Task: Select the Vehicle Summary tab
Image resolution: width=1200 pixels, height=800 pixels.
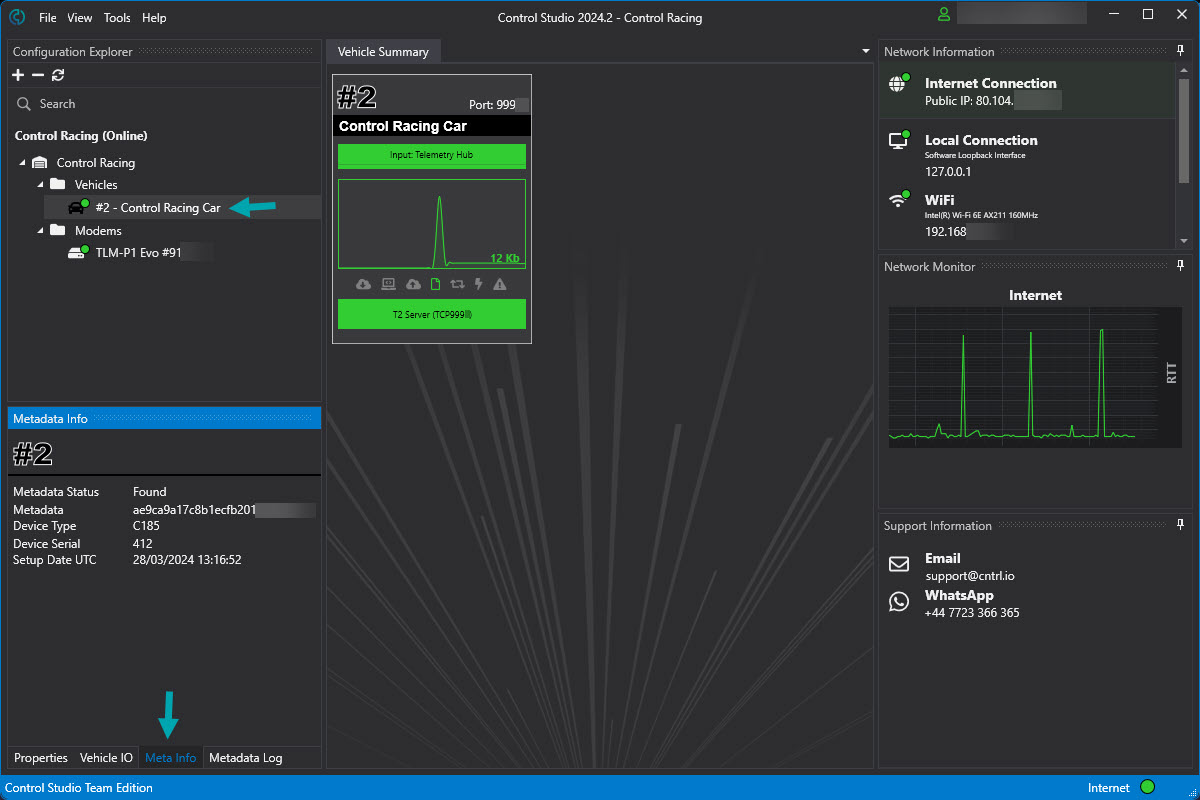Action: click(383, 52)
